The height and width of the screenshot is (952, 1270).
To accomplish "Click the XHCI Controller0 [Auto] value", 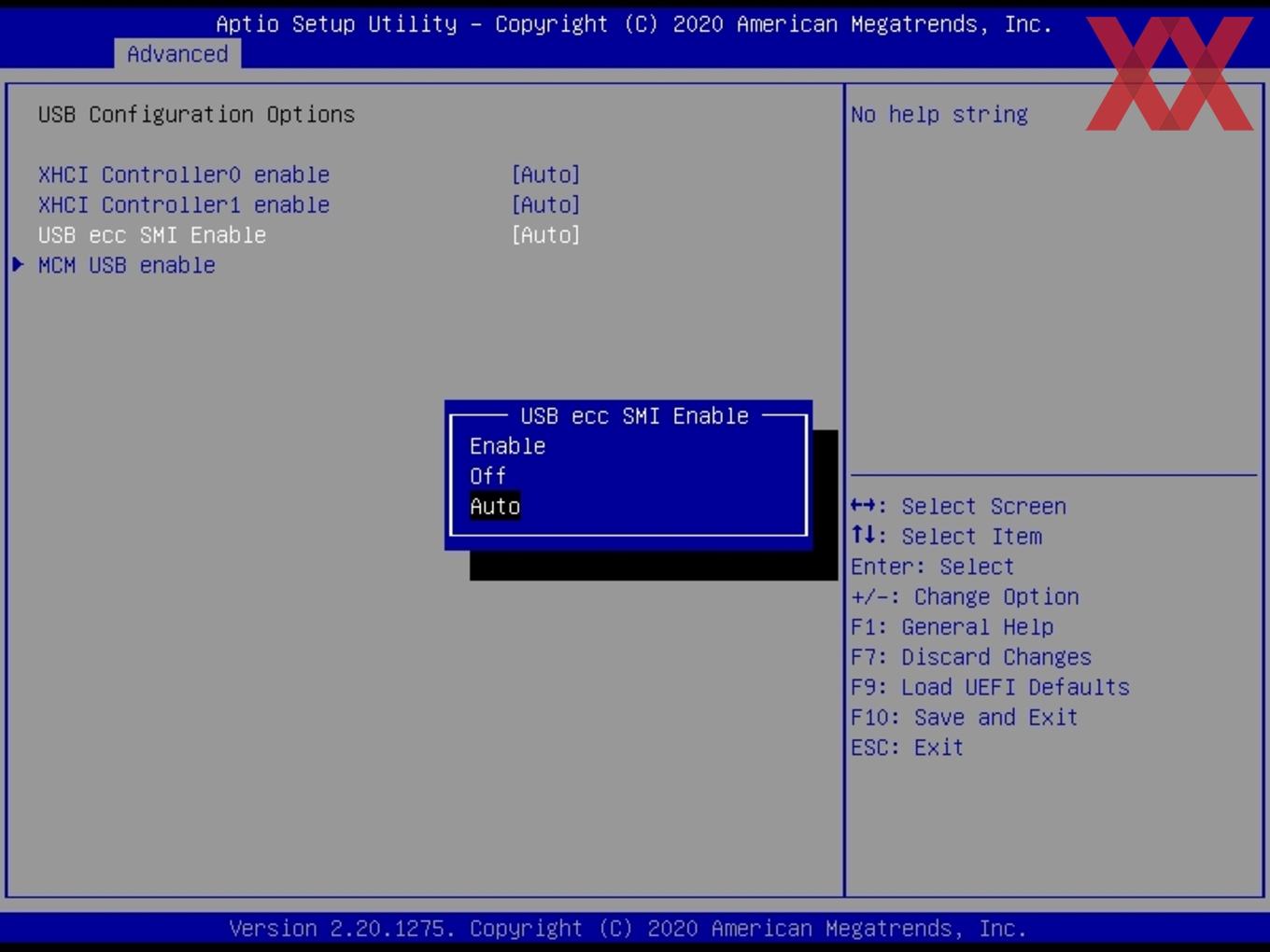I will tap(546, 175).
